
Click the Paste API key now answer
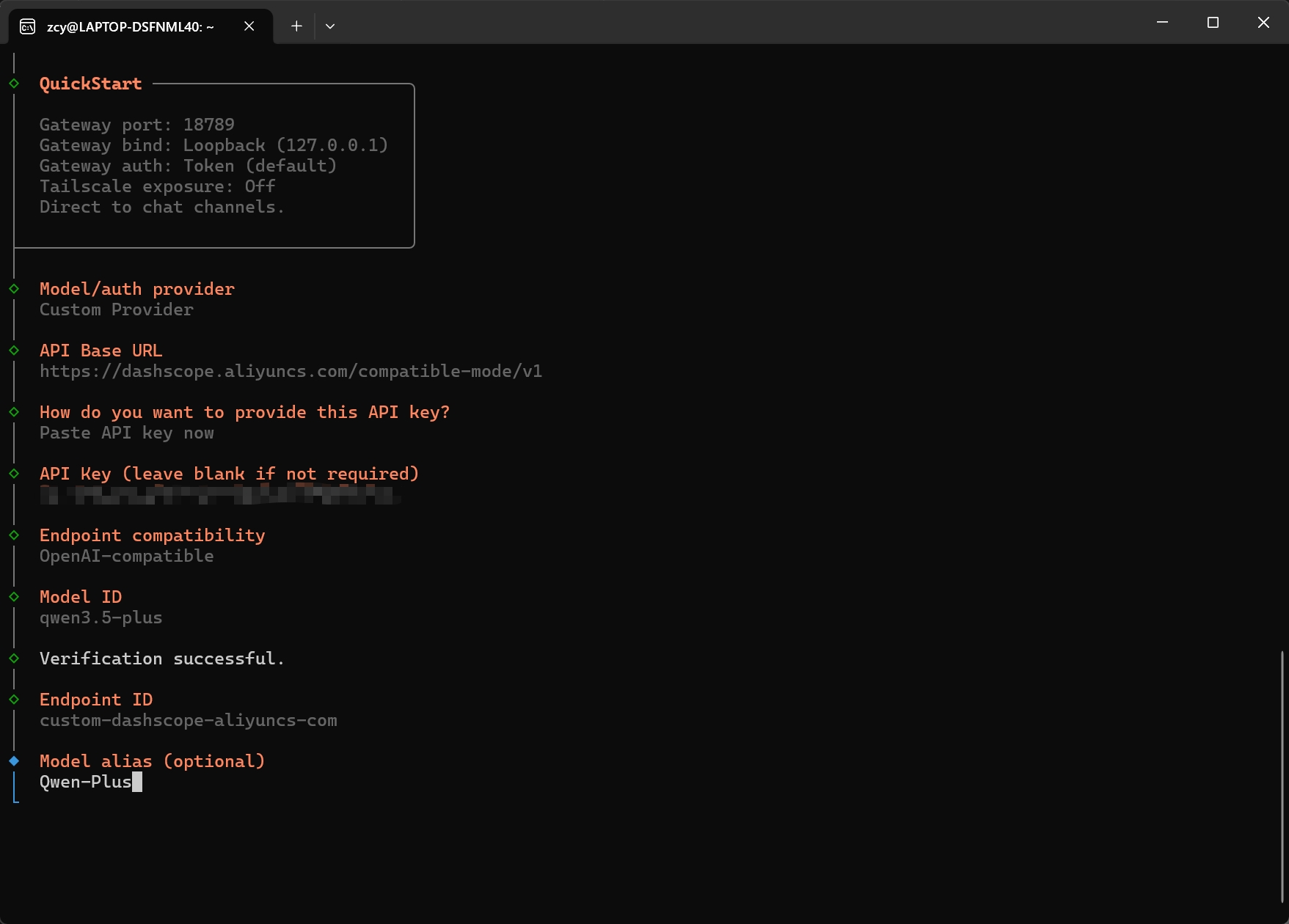(x=127, y=433)
